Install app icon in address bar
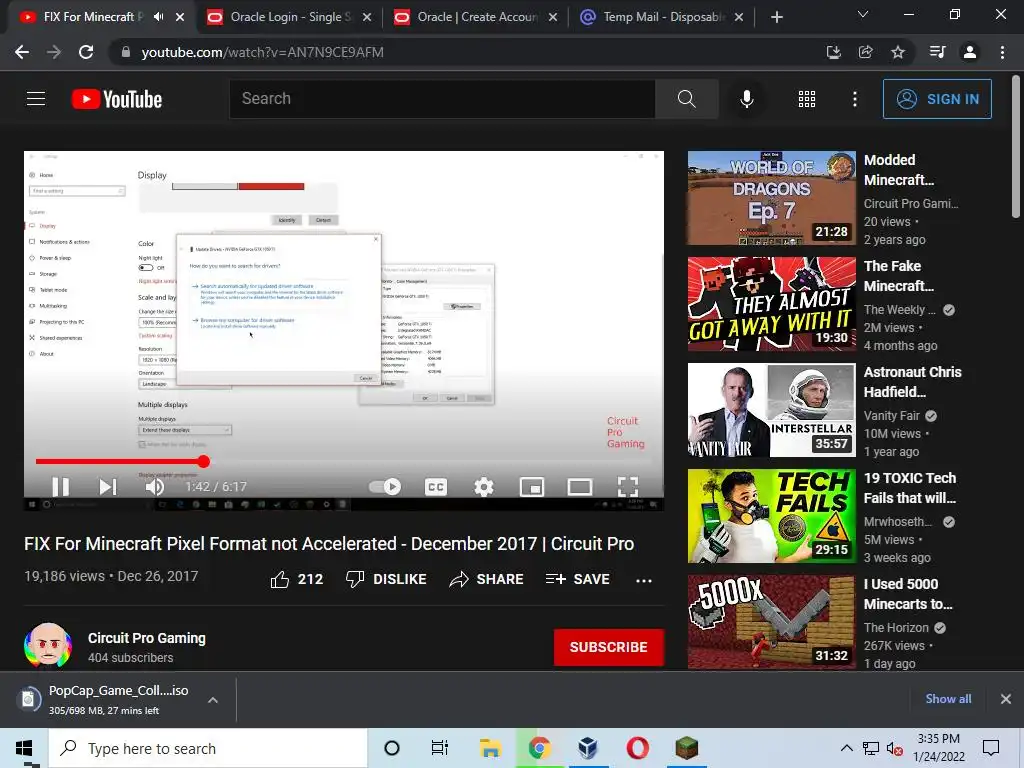Viewport: 1024px width, 768px height. pyautogui.click(x=833, y=52)
